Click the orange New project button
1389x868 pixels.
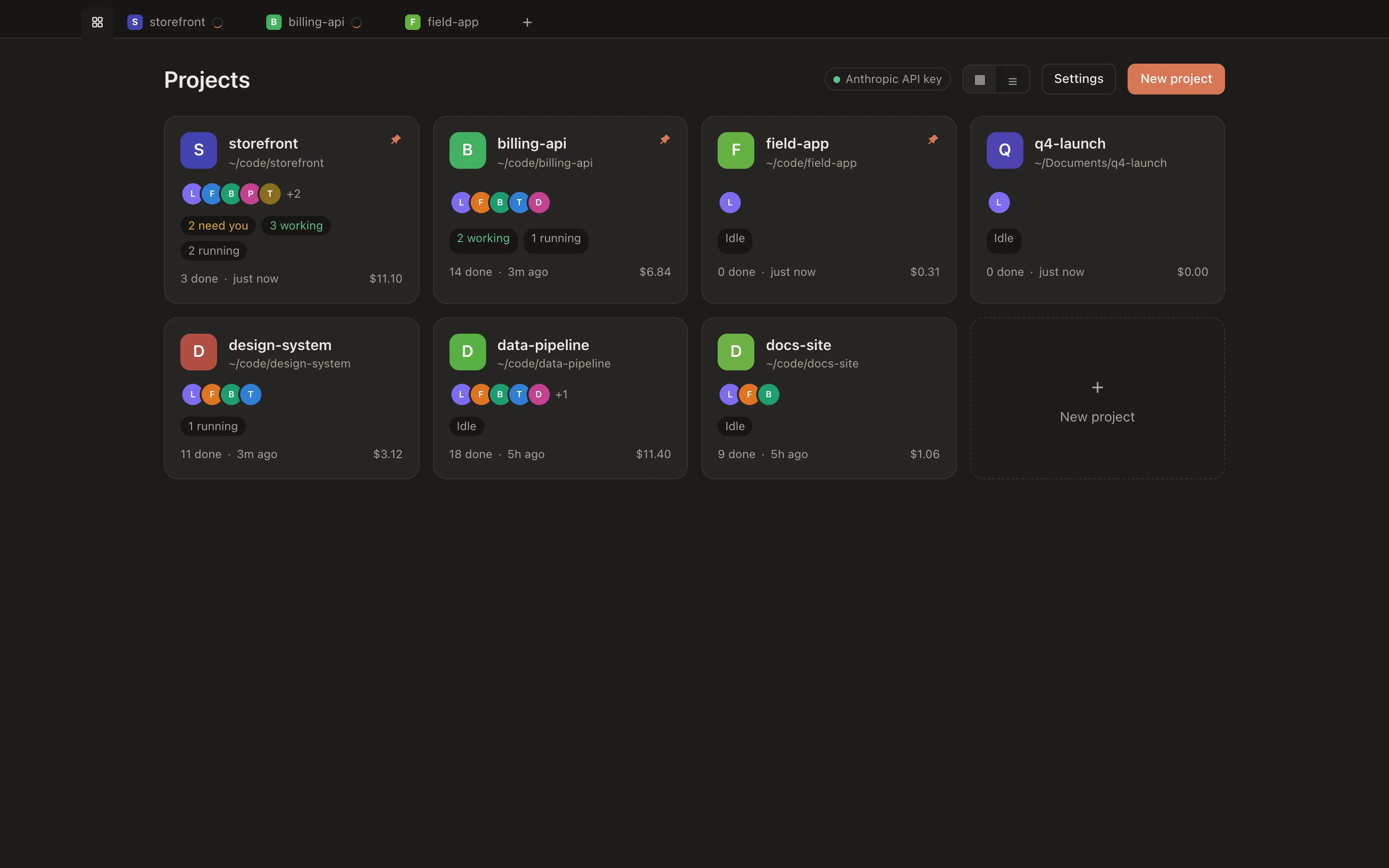[x=1175, y=79]
